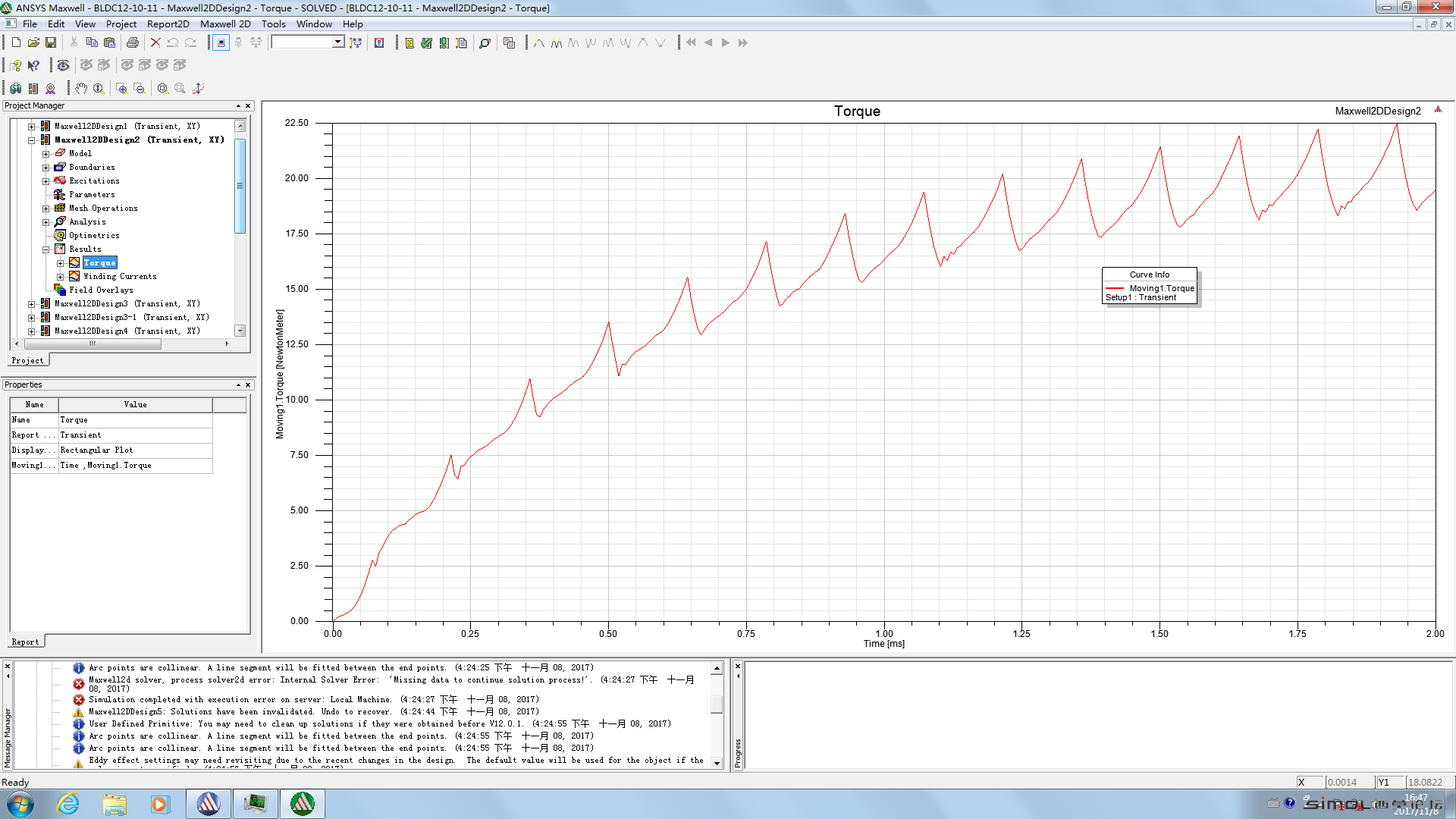Image resolution: width=1456 pixels, height=819 pixels.
Task: Click the Project tab at bottom left
Action: pyautogui.click(x=27, y=360)
